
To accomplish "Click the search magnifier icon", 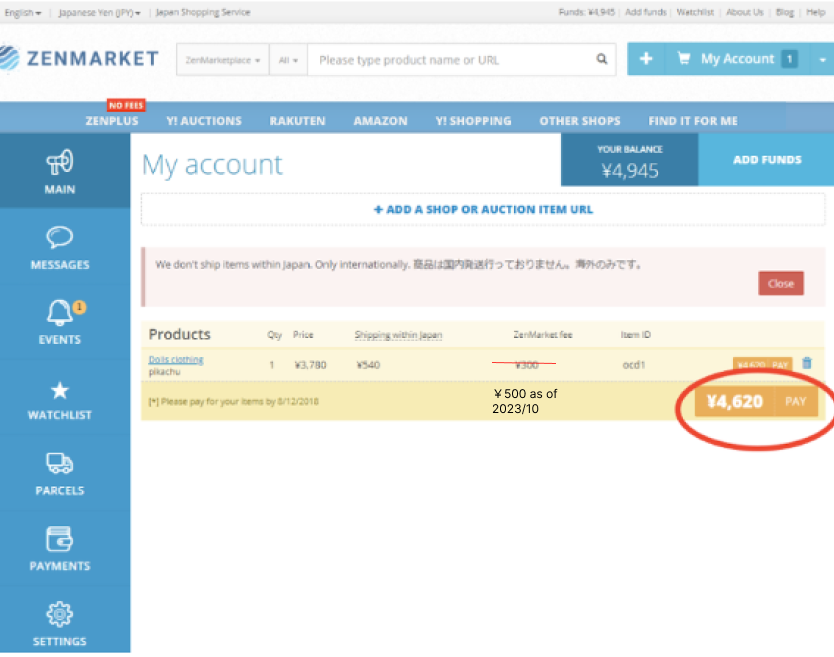I will [x=602, y=59].
